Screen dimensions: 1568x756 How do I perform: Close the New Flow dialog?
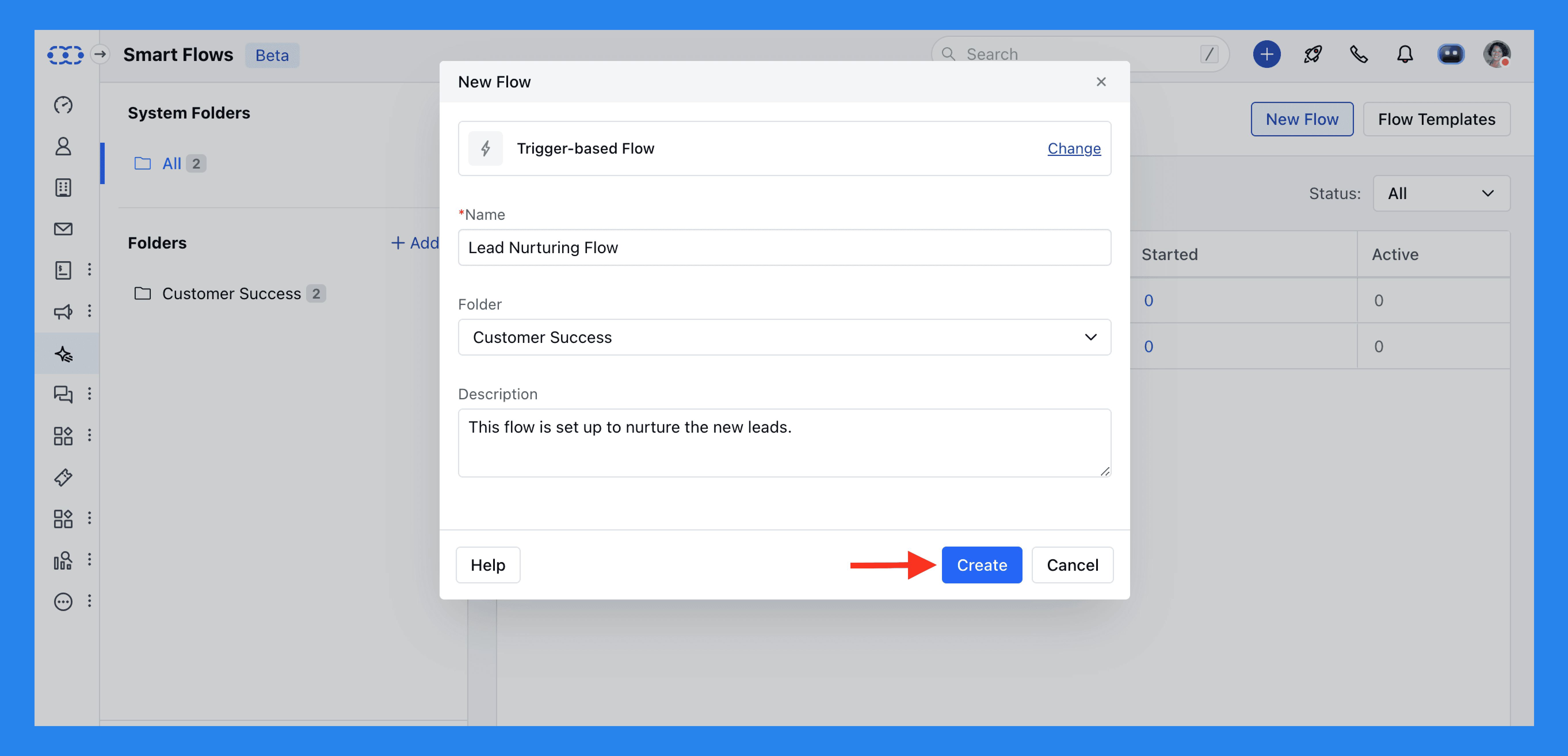(1100, 82)
